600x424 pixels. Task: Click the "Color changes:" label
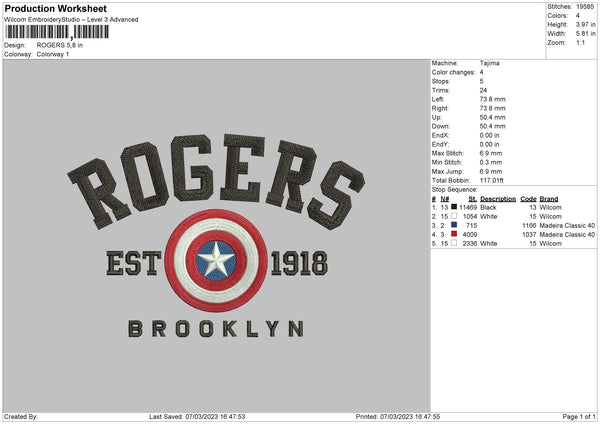click(x=453, y=72)
